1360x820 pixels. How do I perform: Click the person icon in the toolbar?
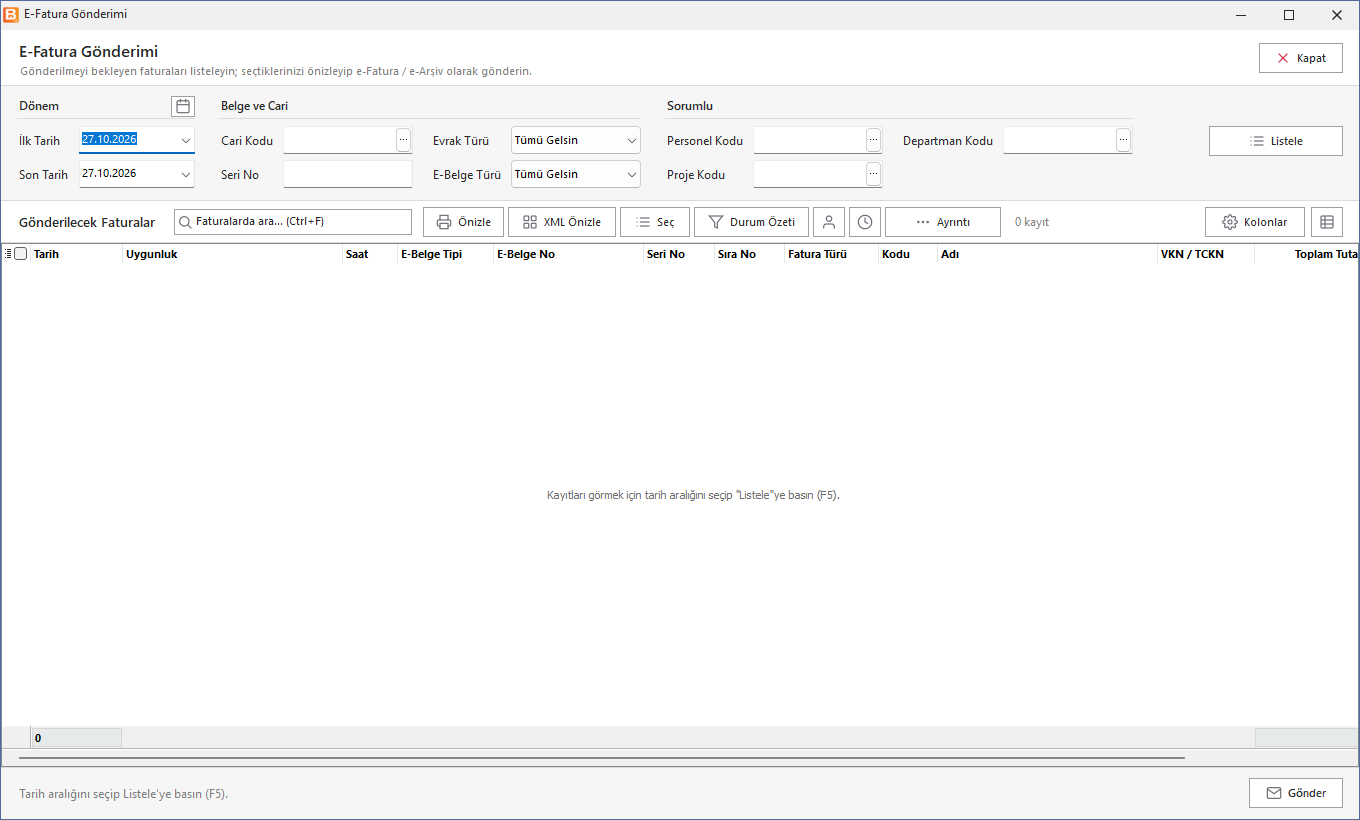[829, 222]
